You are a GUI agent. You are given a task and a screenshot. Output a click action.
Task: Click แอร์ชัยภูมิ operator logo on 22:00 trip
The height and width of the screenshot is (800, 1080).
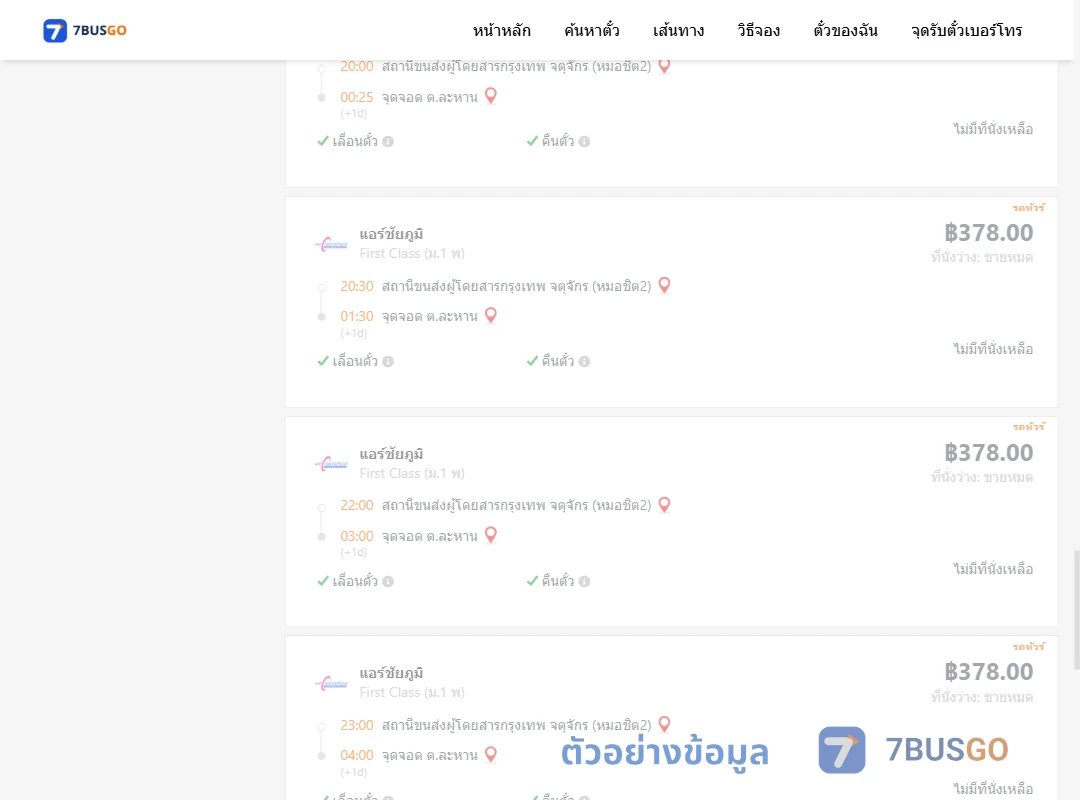pos(331,464)
